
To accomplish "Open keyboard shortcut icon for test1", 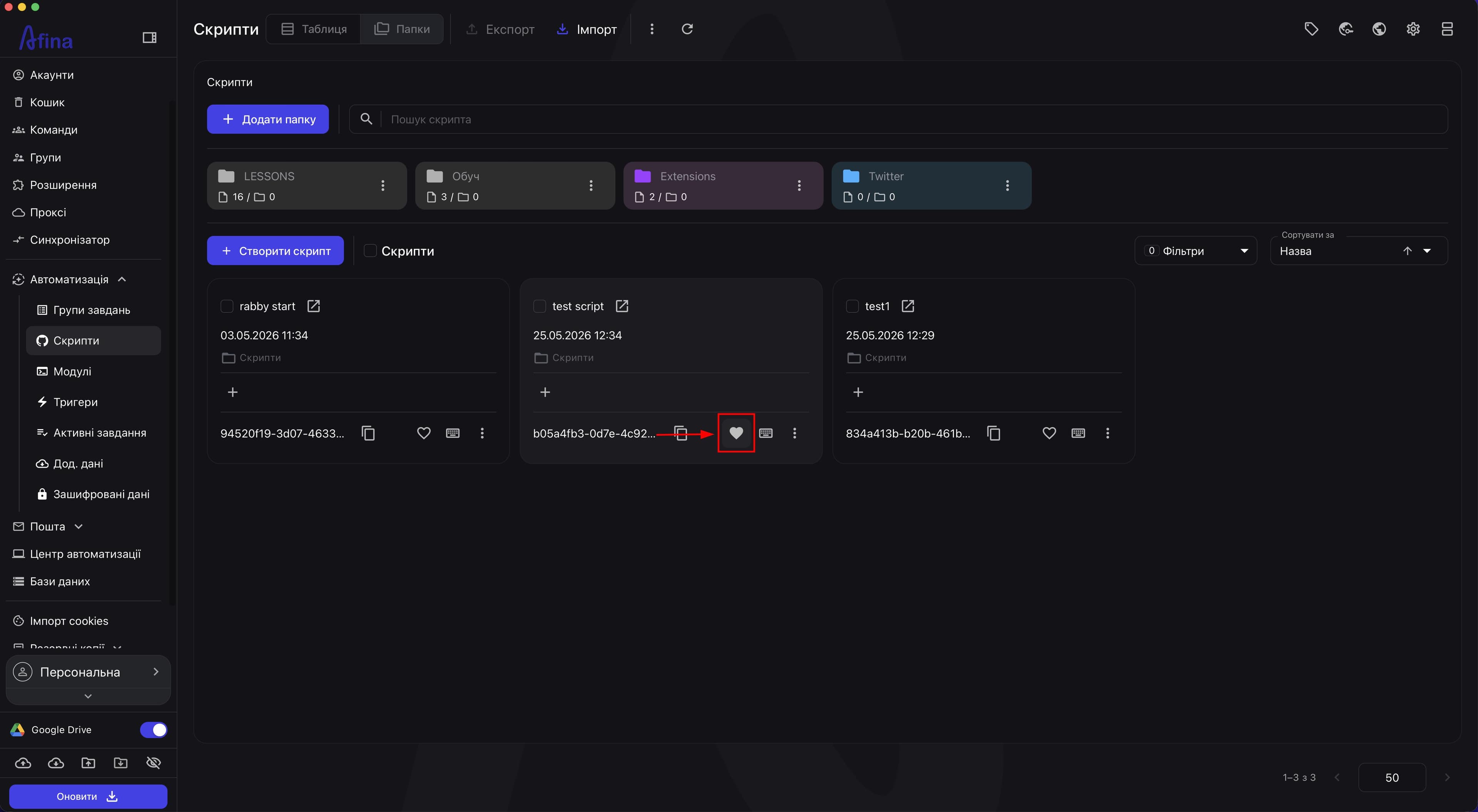I will pos(1078,433).
